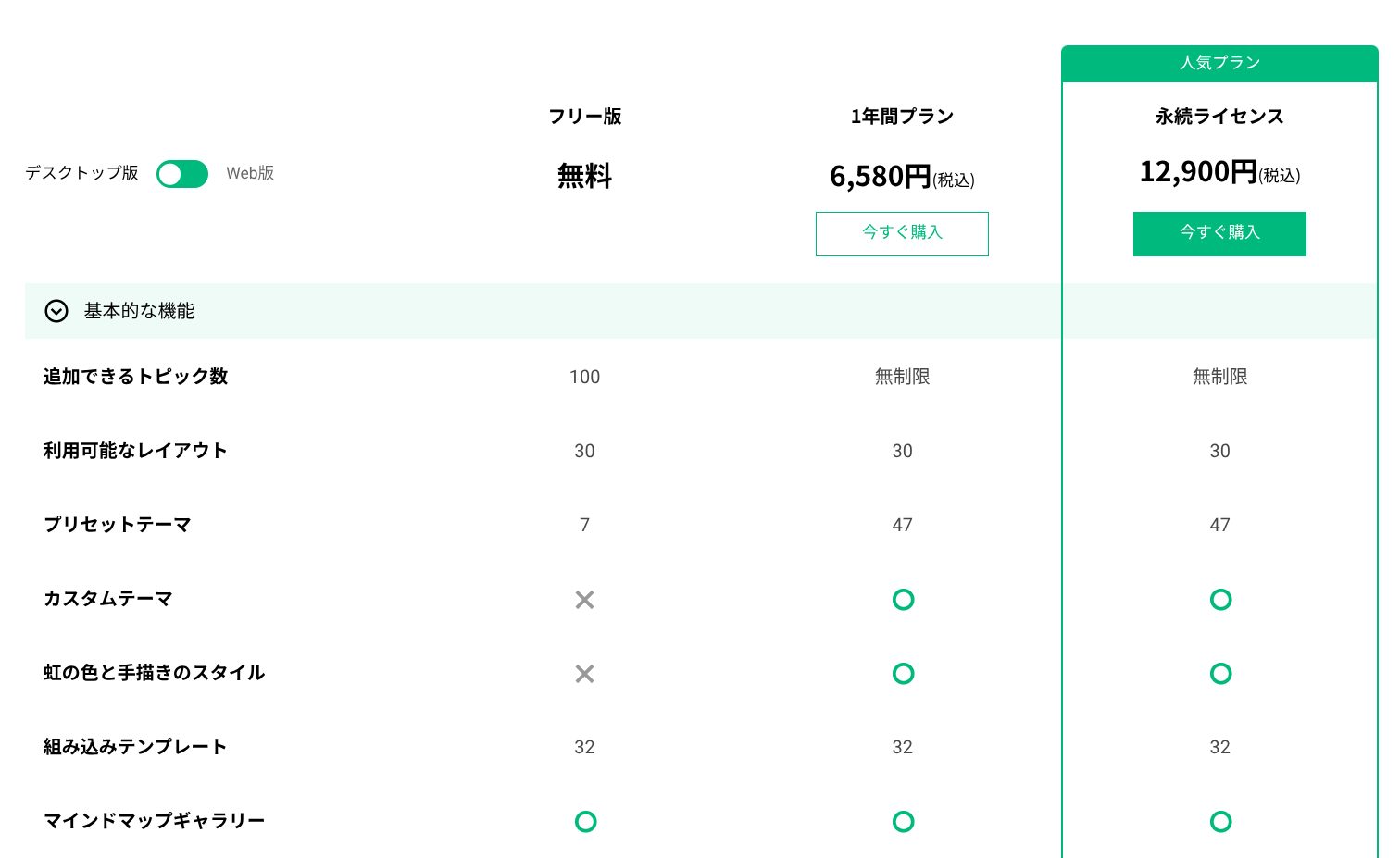Click circle icon for 虹の色と手描きのスタイル 1年間プラン
This screenshot has height=858, width=1400.
(903, 674)
